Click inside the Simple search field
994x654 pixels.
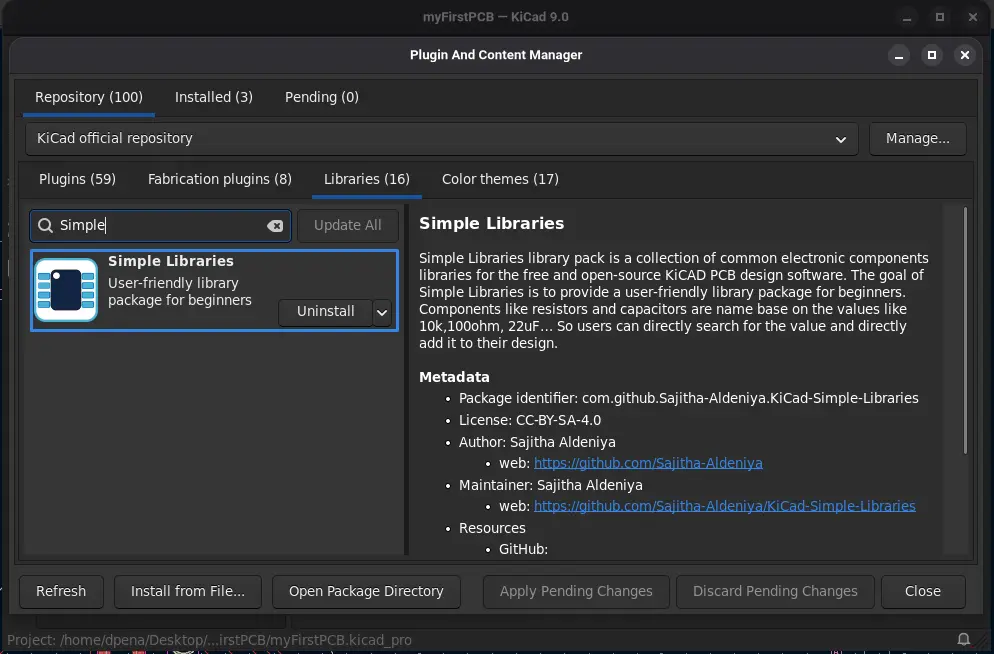(x=160, y=225)
